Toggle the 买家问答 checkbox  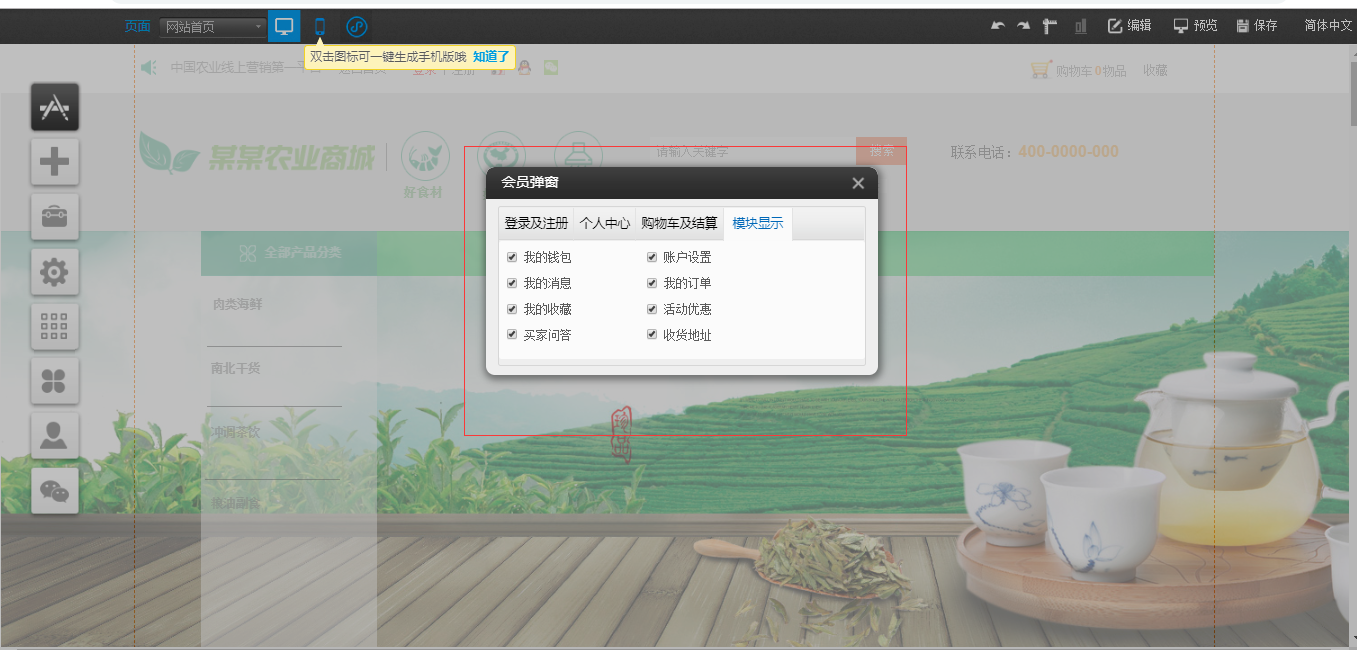(x=512, y=335)
